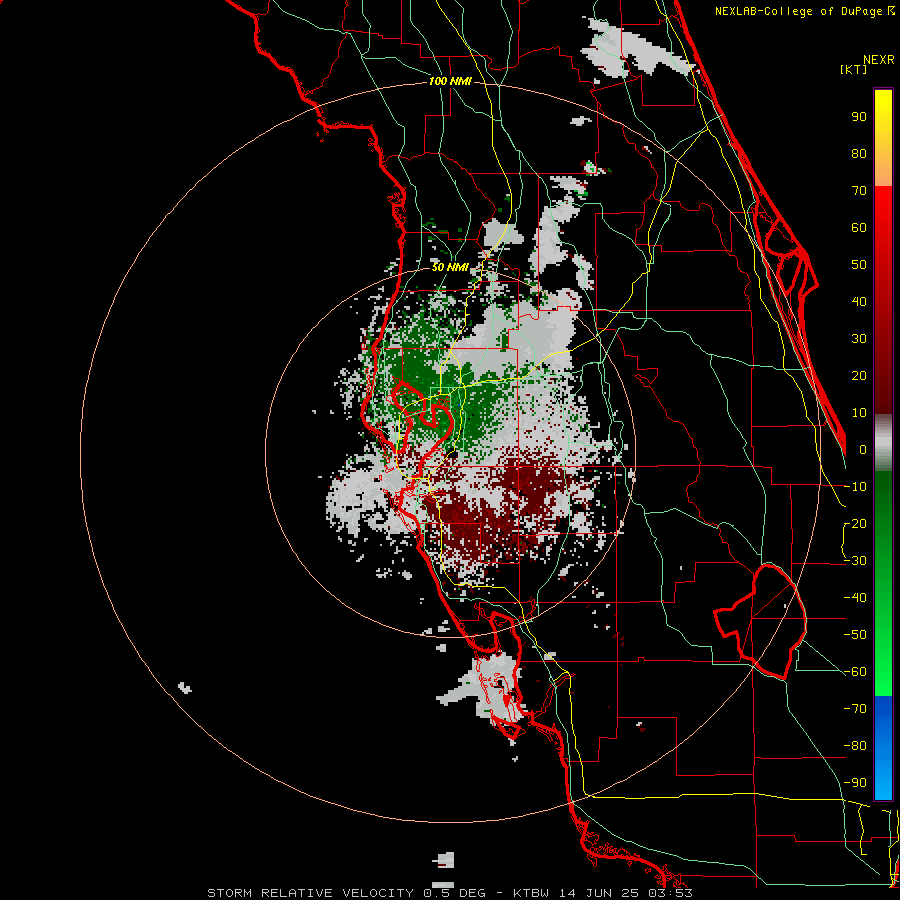Click the Storm Relative Velocity caption text
Screen dimensions: 900x900
(x=449, y=893)
